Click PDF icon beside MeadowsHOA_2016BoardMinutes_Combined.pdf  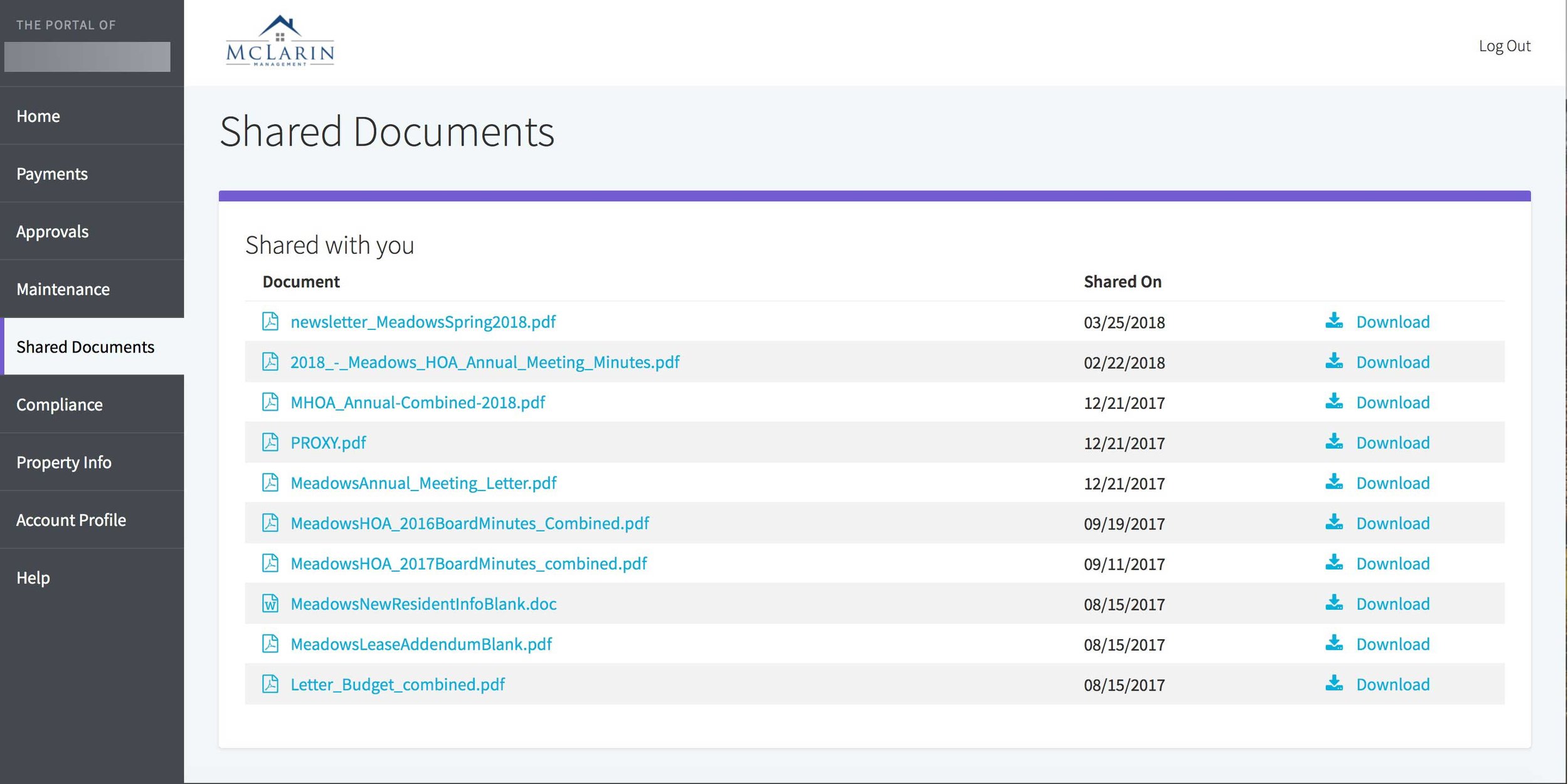pos(270,522)
